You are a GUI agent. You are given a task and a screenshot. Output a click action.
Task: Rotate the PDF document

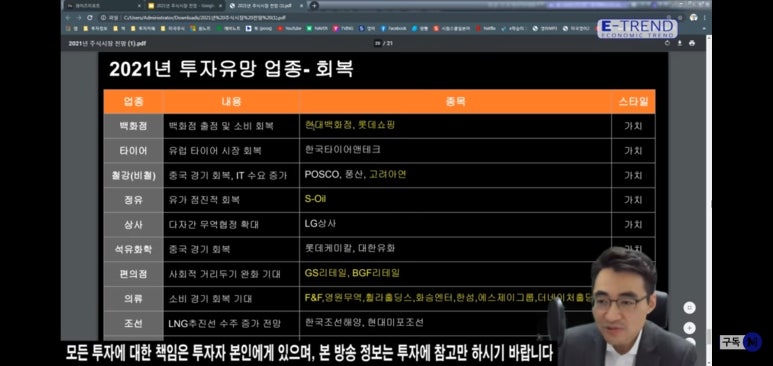pos(668,43)
